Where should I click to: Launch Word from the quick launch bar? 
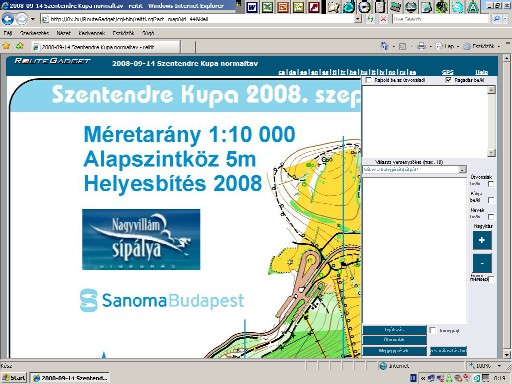(252, 7)
